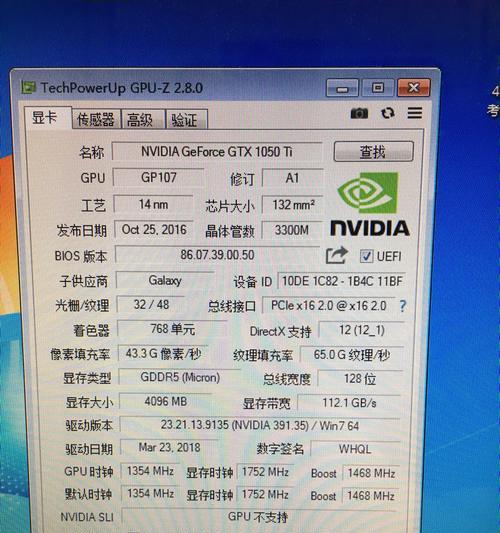Select the 验证 tab
The image size is (500, 533).
[x=186, y=120]
